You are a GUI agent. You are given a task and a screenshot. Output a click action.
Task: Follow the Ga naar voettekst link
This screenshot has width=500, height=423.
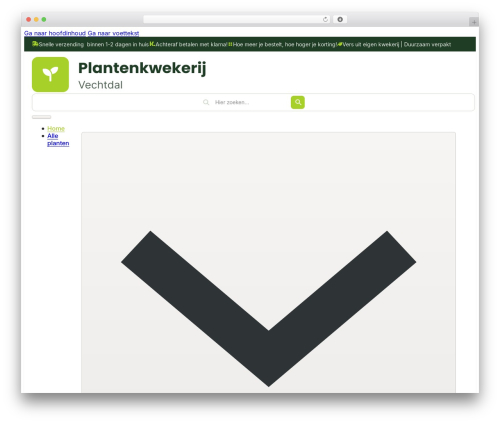click(113, 33)
